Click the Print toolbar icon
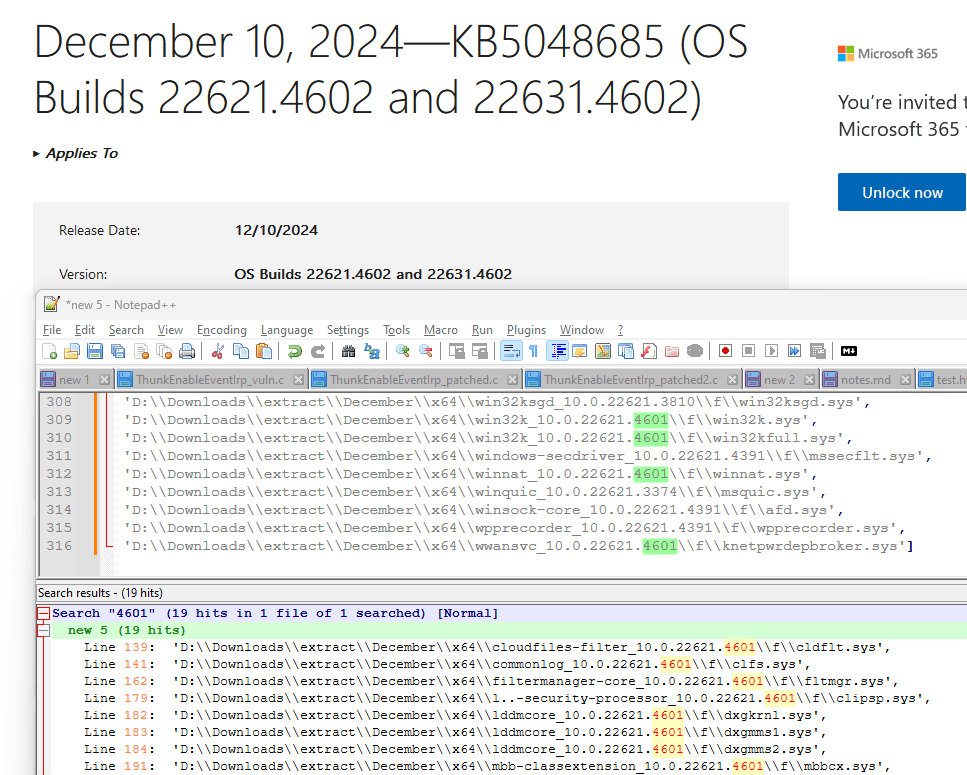 click(x=187, y=351)
